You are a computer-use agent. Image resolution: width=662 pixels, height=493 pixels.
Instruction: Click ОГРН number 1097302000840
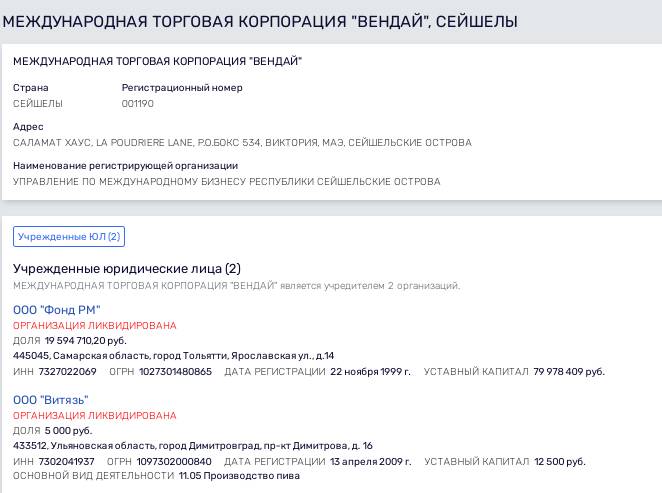point(174,461)
